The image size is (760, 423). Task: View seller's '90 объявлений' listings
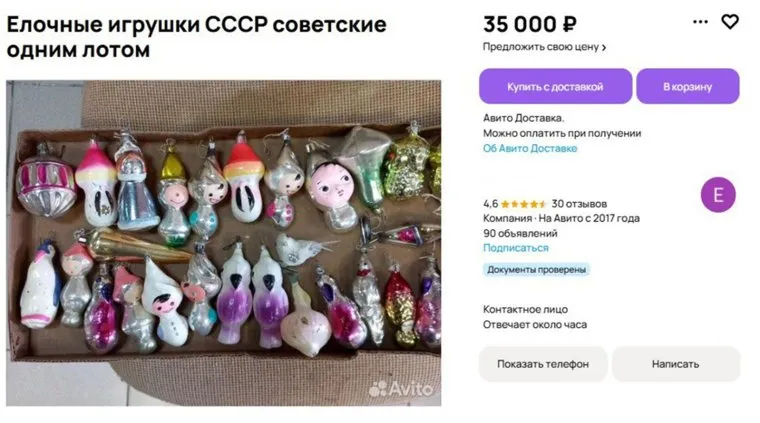click(x=520, y=233)
